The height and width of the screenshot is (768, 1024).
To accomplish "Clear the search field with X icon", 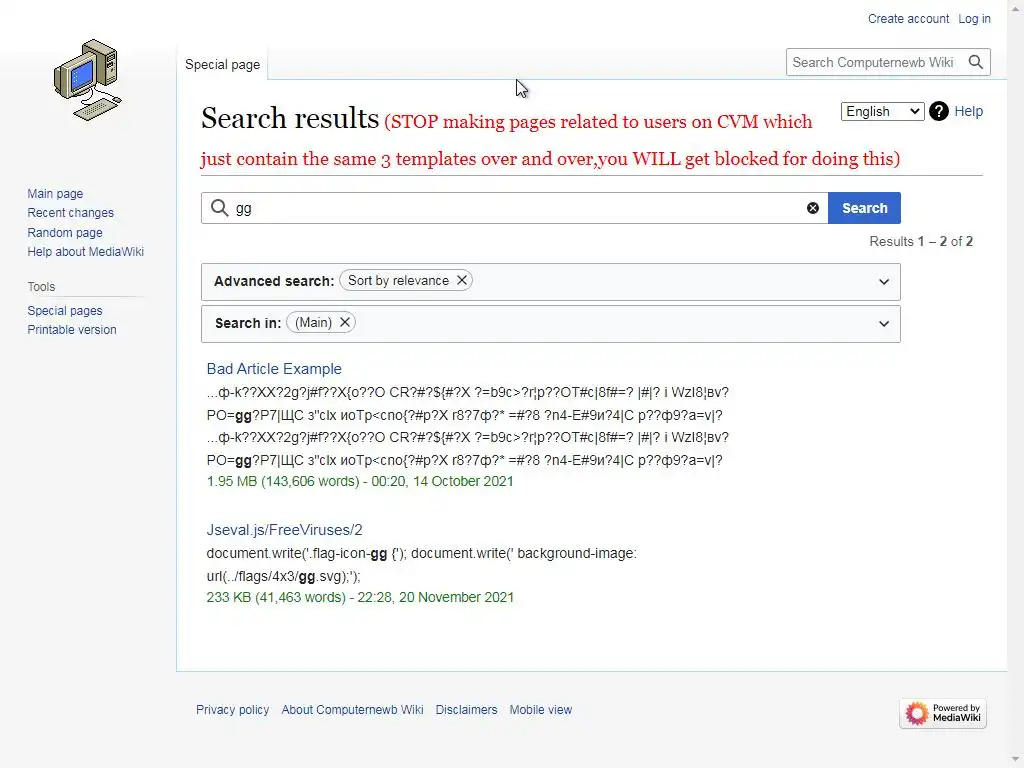I will click(813, 208).
